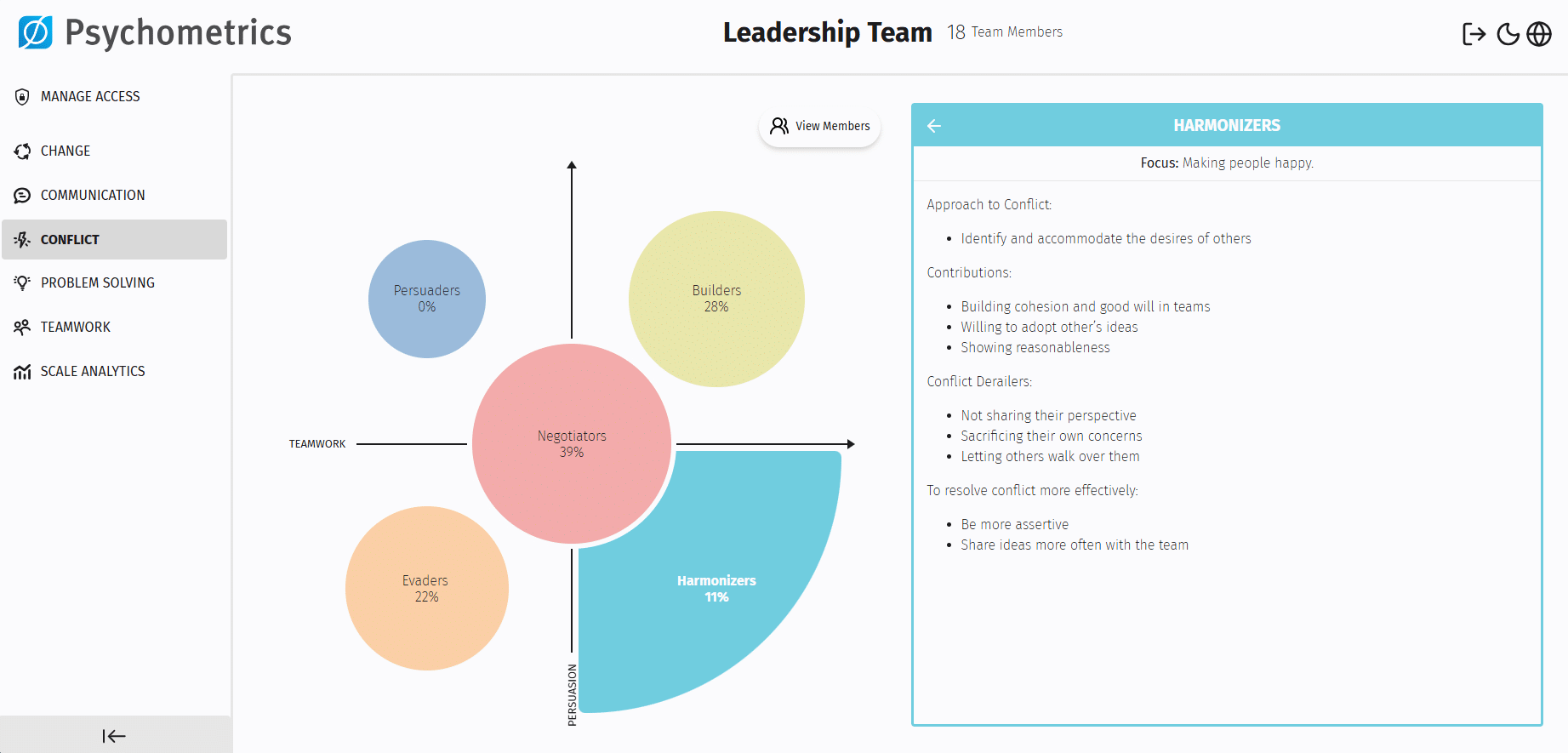This screenshot has width=1568, height=753.
Task: Click the Leadership Team title
Action: coord(827,32)
